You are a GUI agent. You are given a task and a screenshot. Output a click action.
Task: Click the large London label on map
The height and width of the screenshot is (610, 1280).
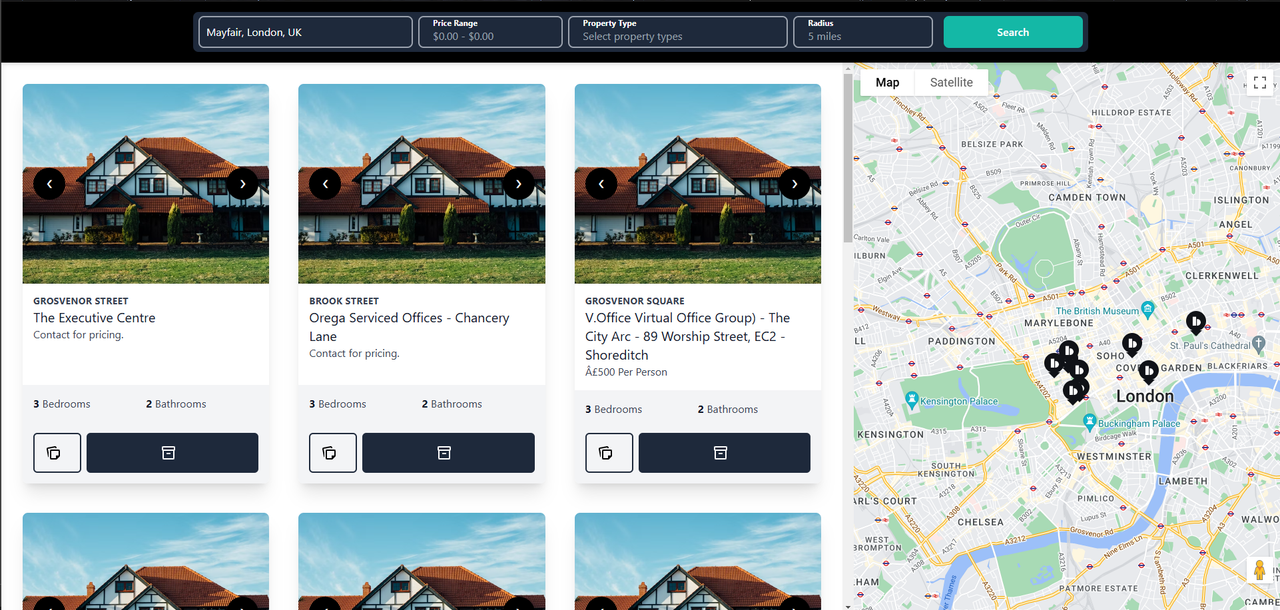click(1144, 396)
